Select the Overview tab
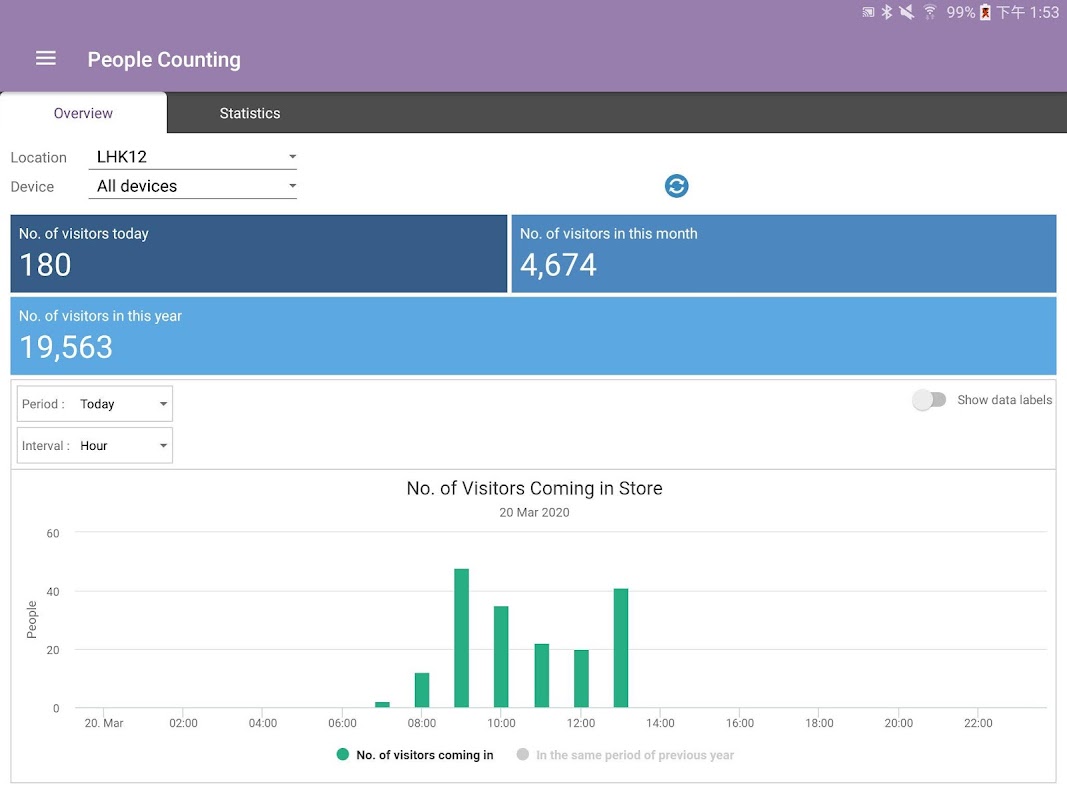The height and width of the screenshot is (800, 1067). tap(83, 113)
